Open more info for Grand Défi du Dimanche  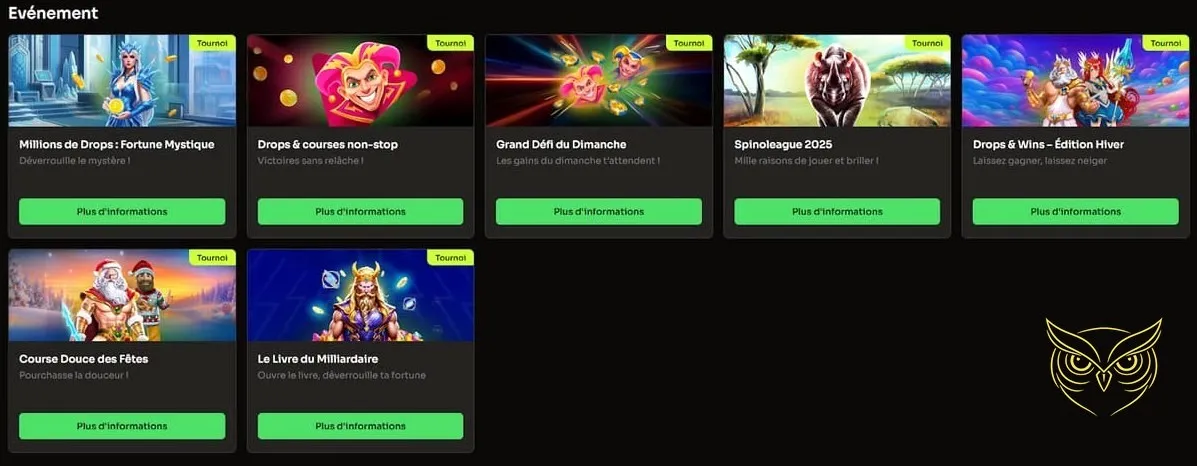tap(598, 212)
